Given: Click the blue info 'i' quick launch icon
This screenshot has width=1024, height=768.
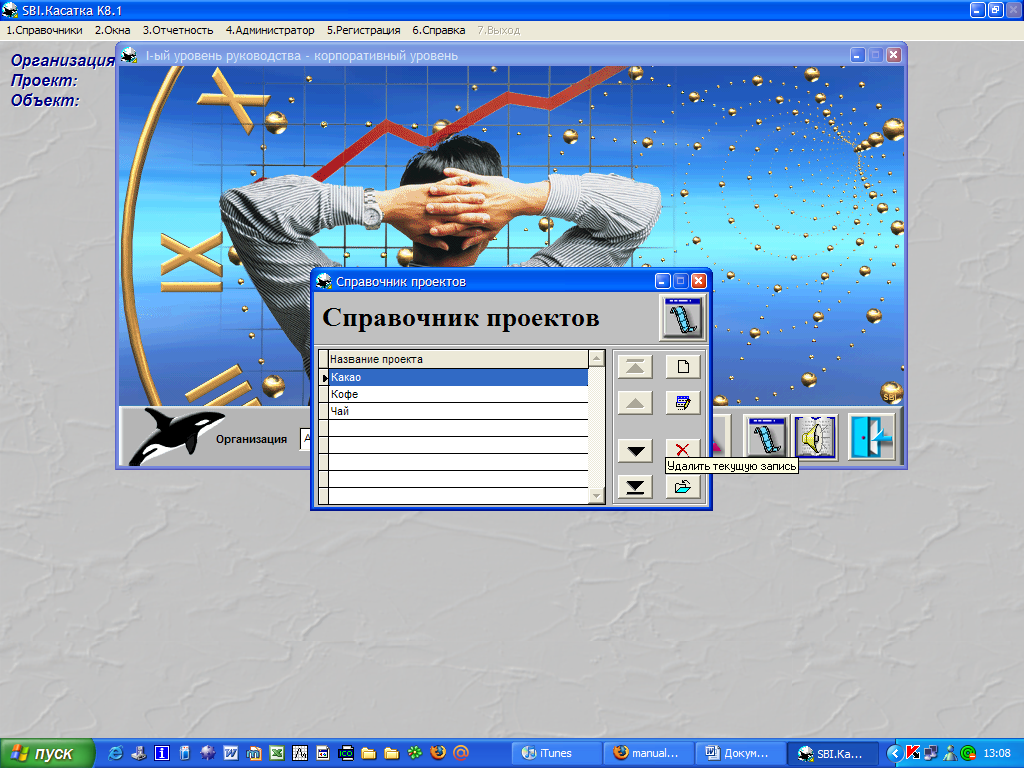Looking at the screenshot, I should click(161, 753).
